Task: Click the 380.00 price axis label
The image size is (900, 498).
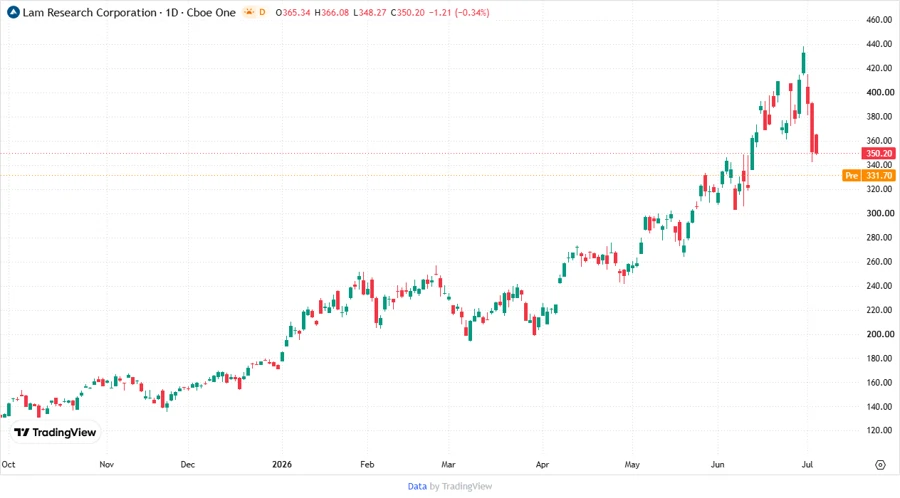Action: click(879, 116)
